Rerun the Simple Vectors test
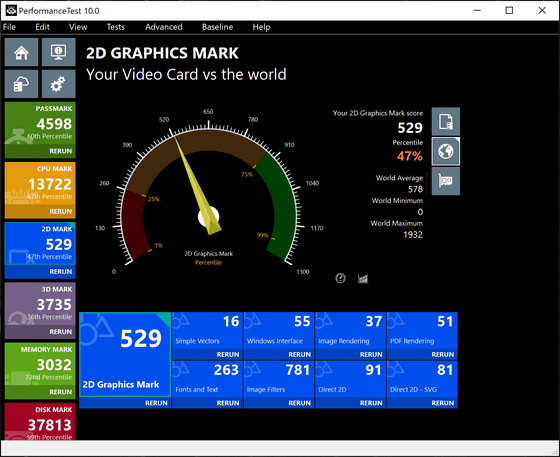The width and height of the screenshot is (560, 457). (x=228, y=354)
